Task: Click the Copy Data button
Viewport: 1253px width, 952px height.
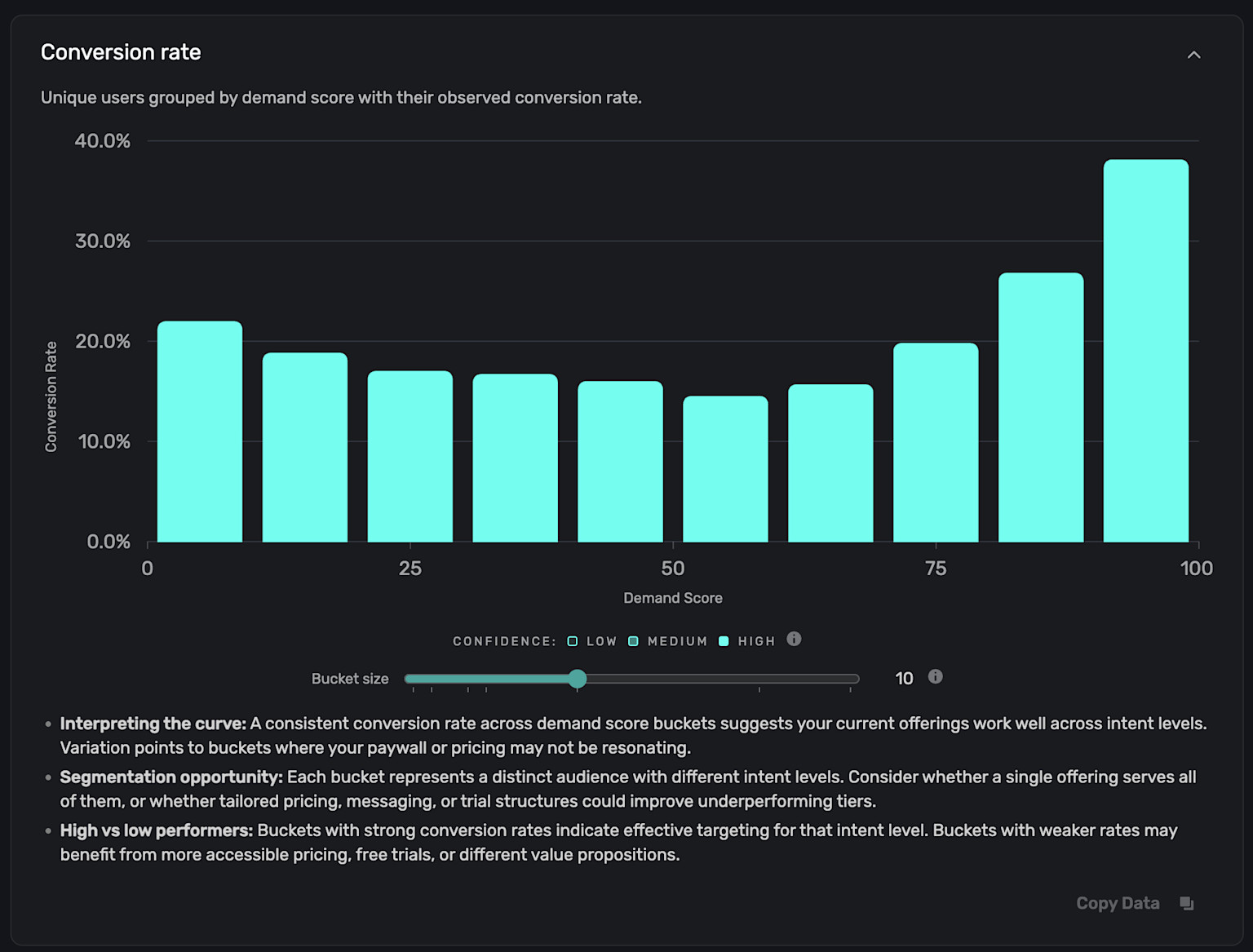Action: click(x=1118, y=903)
